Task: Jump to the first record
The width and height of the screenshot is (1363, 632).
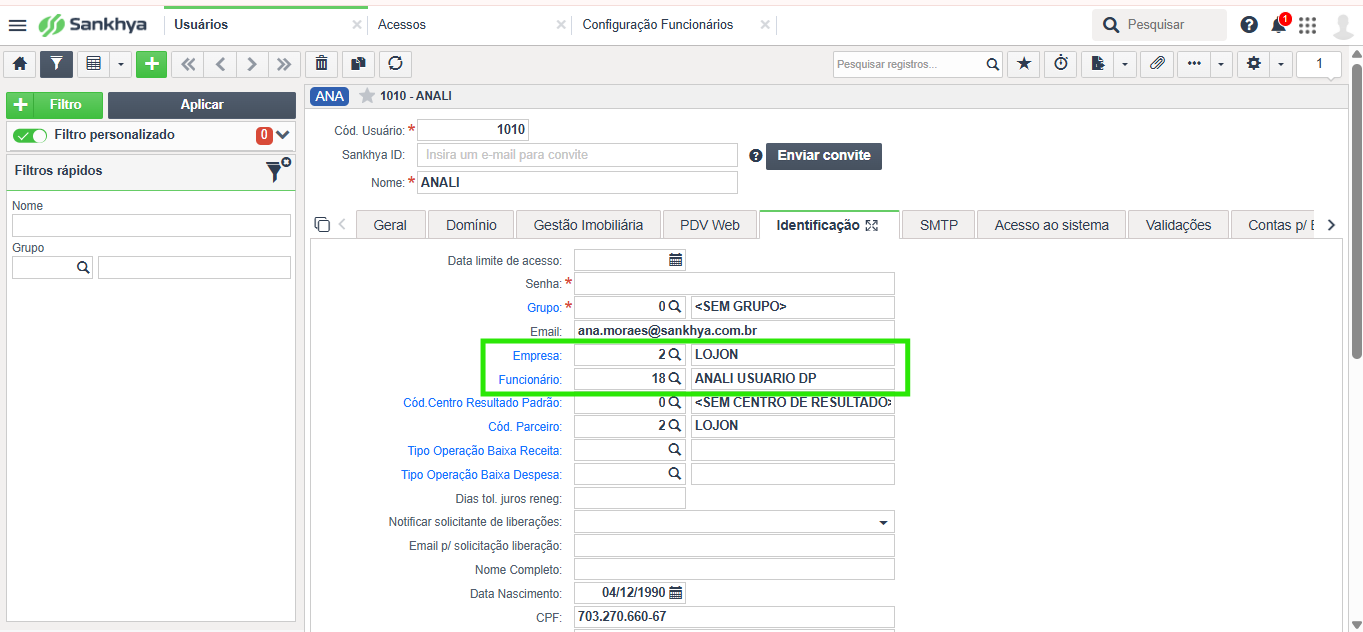Action: (x=187, y=64)
